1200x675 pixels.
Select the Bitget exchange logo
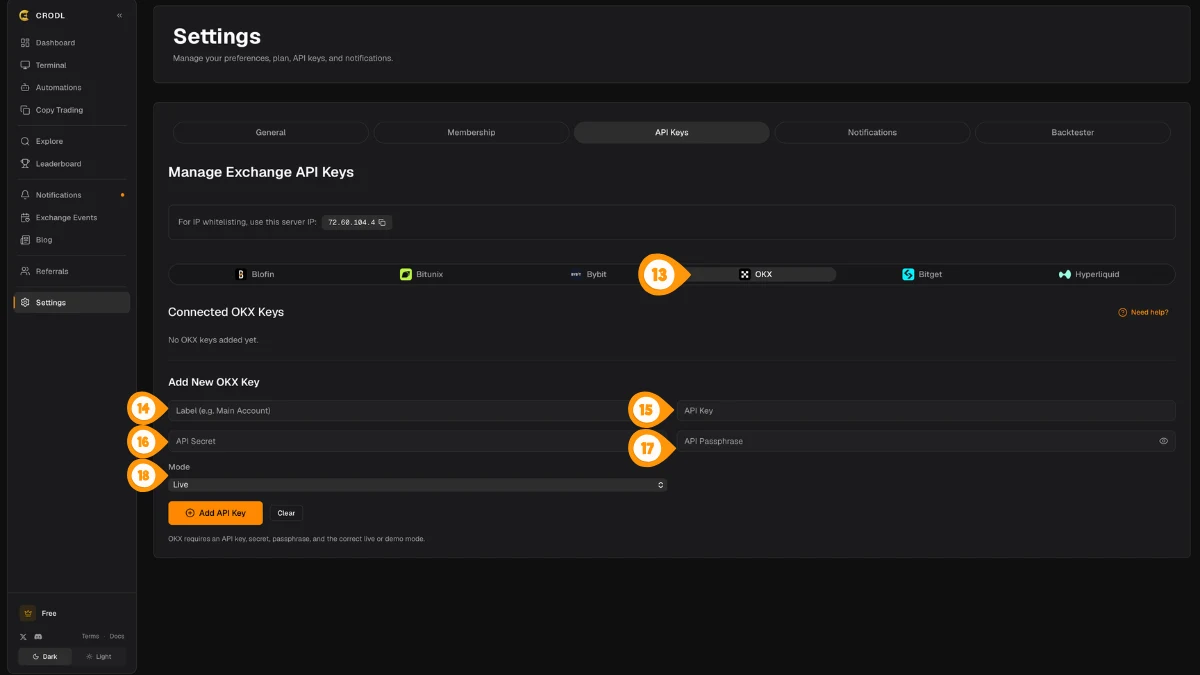pos(908,274)
